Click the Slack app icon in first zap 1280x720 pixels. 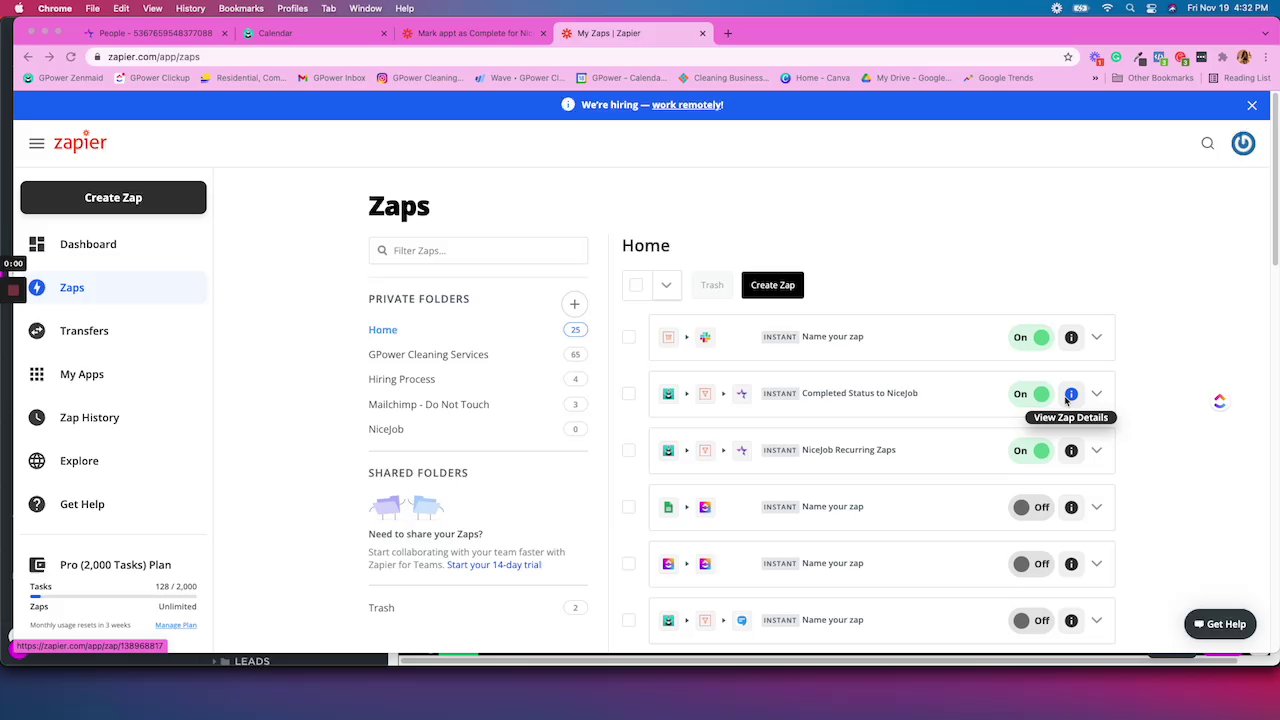705,338
